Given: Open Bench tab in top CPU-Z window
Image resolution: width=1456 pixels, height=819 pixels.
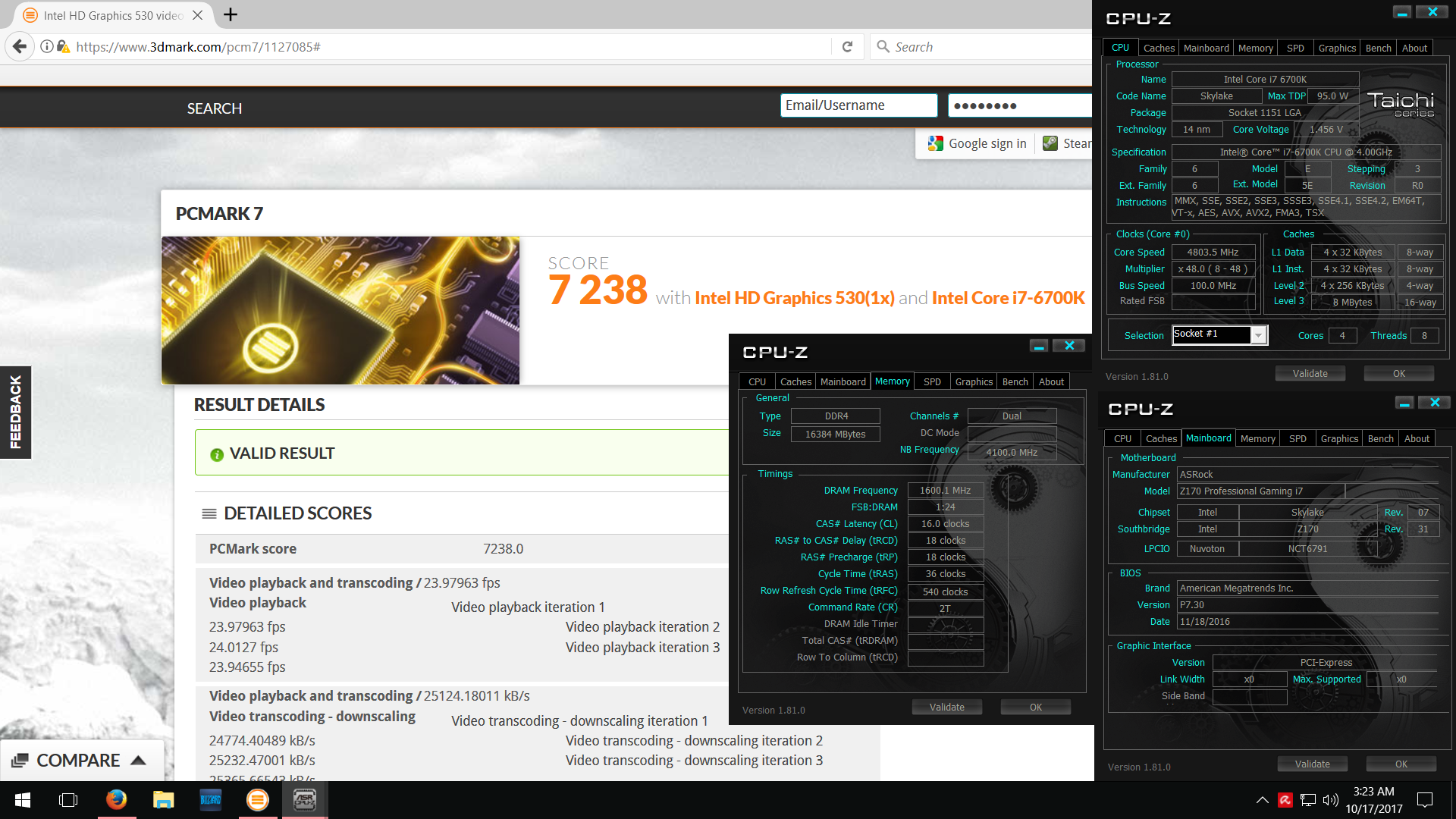Looking at the screenshot, I should [1378, 48].
